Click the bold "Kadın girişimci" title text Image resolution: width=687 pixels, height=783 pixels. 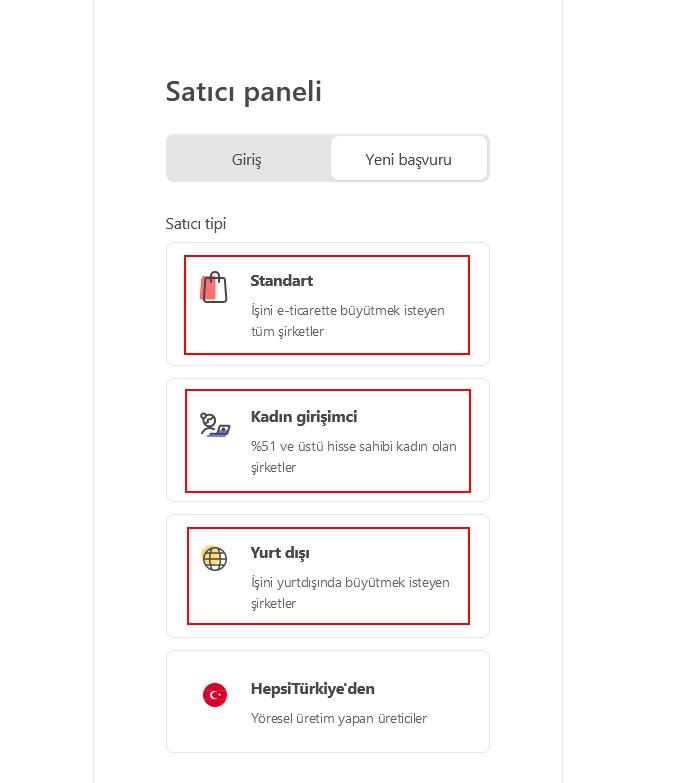pos(303,417)
